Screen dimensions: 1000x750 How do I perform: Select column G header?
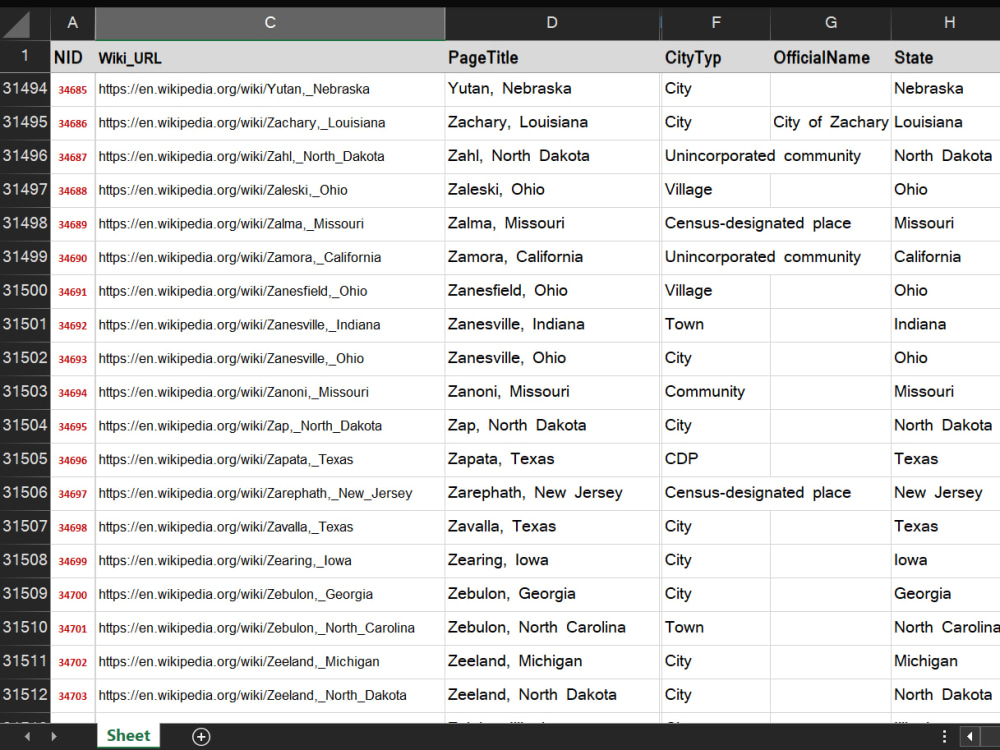pyautogui.click(x=830, y=23)
